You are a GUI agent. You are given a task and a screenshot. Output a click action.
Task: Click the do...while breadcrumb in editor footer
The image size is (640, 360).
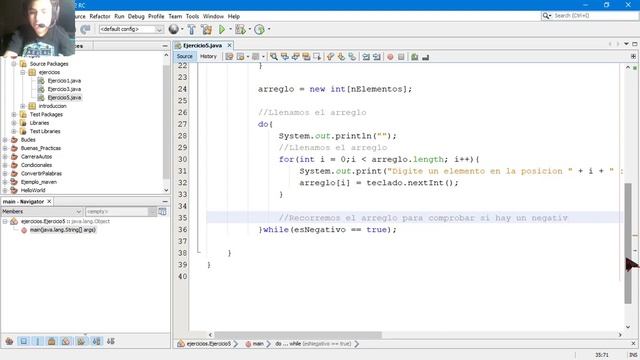[x=313, y=344]
